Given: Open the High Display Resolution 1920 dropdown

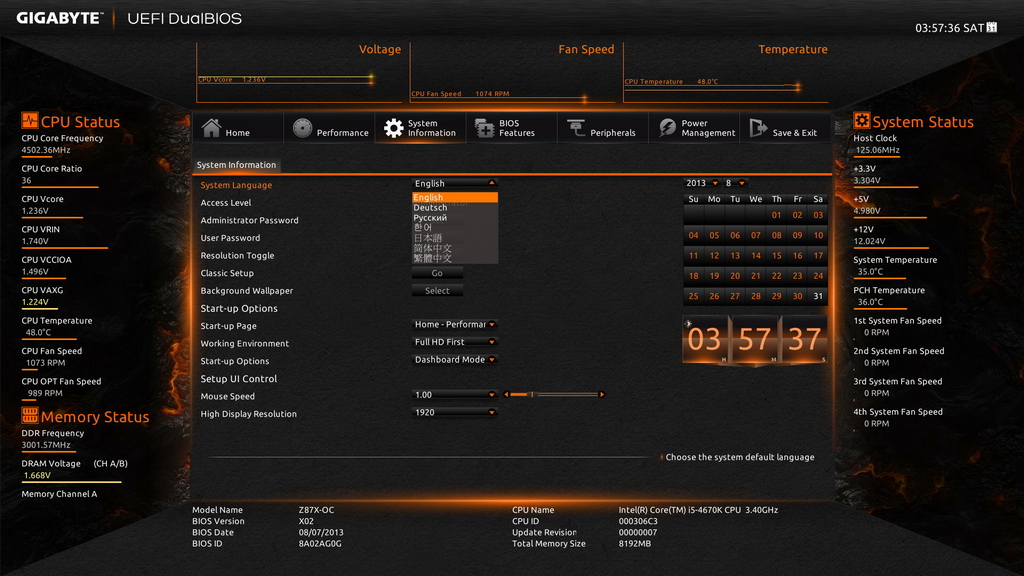Looking at the screenshot, I should click(x=455, y=412).
